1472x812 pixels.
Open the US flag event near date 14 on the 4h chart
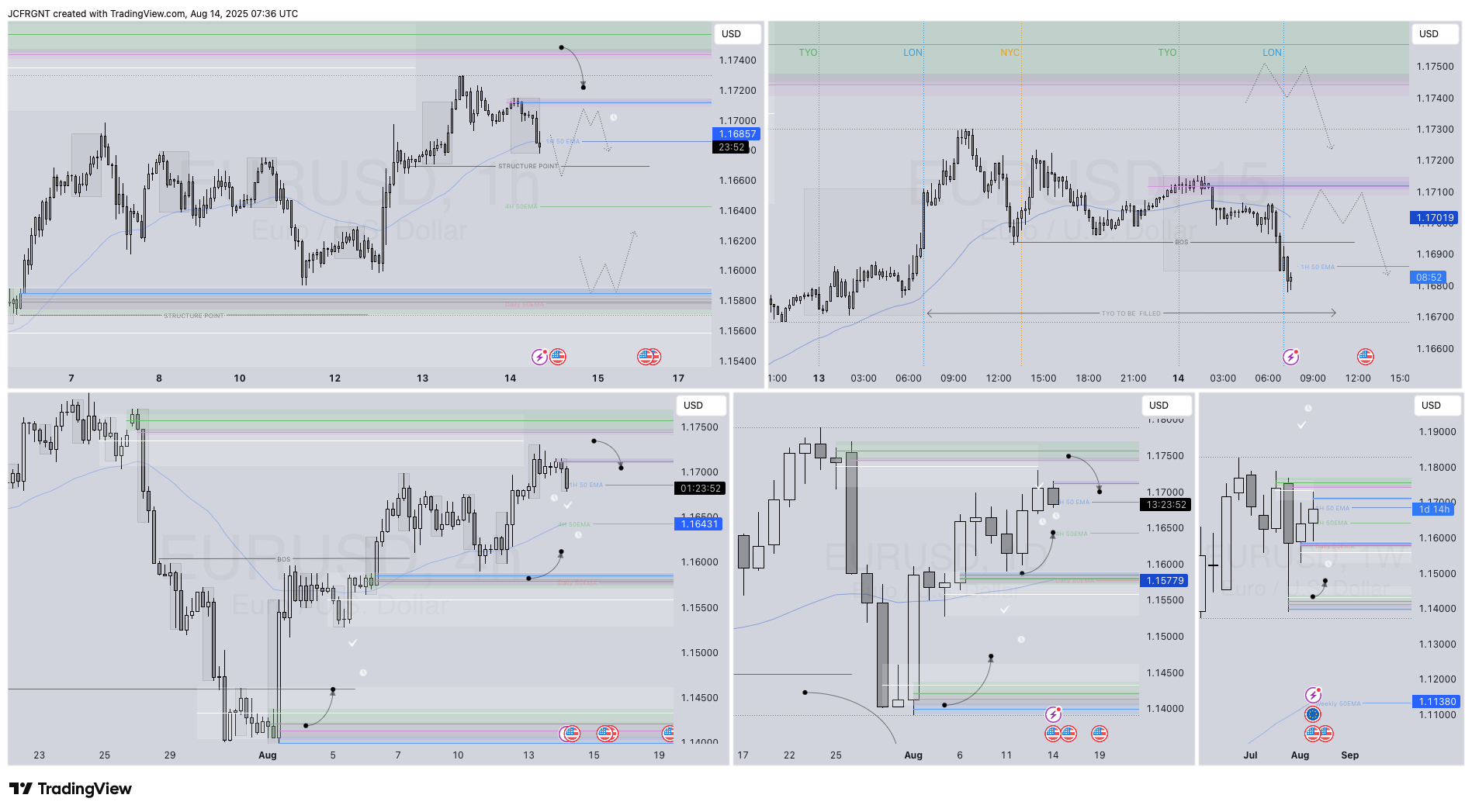coord(572,733)
